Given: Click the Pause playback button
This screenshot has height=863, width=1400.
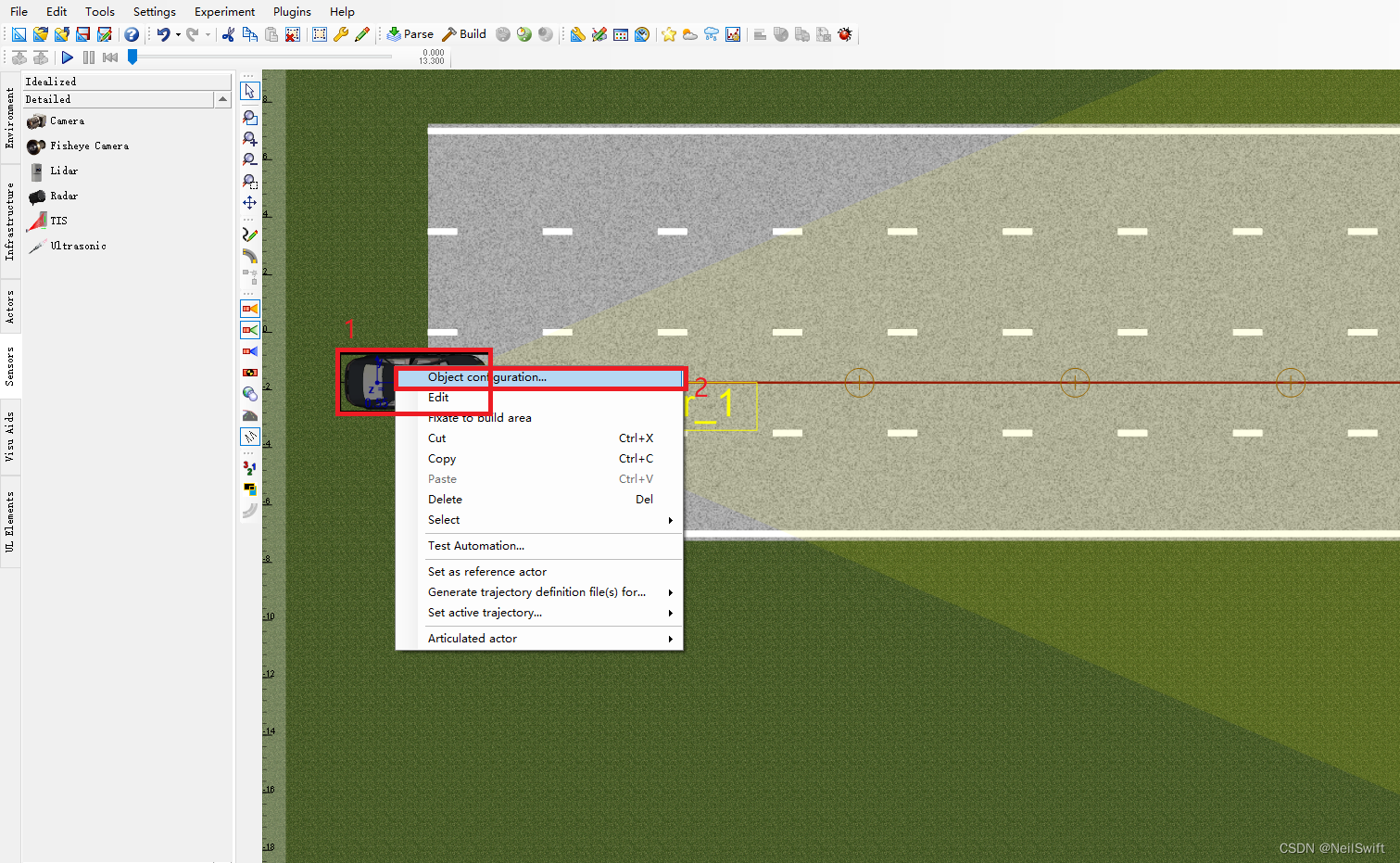Looking at the screenshot, I should click(x=89, y=57).
